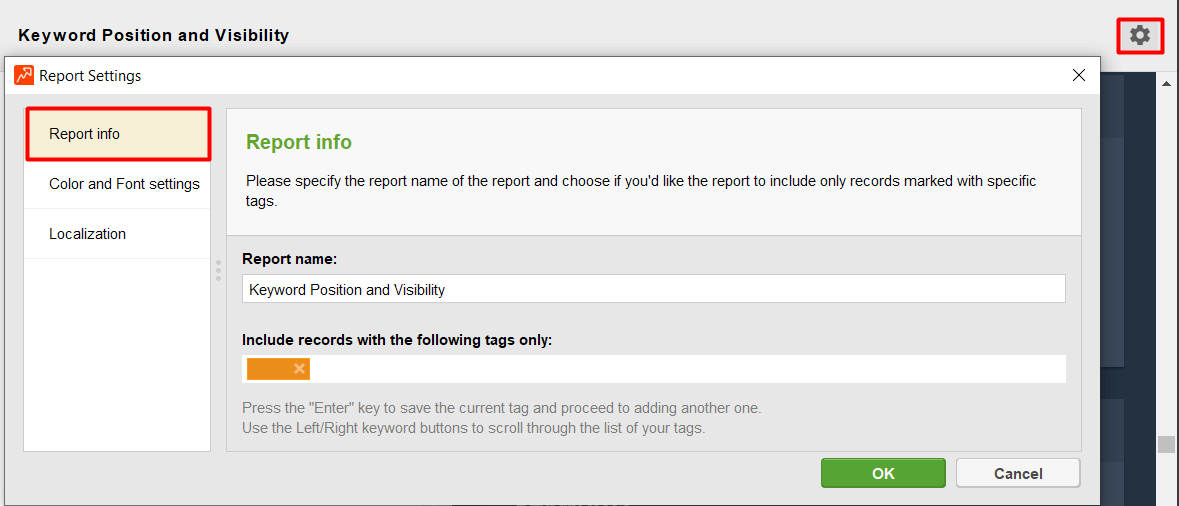Click scrollbar up arrow in background window

tap(1167, 83)
